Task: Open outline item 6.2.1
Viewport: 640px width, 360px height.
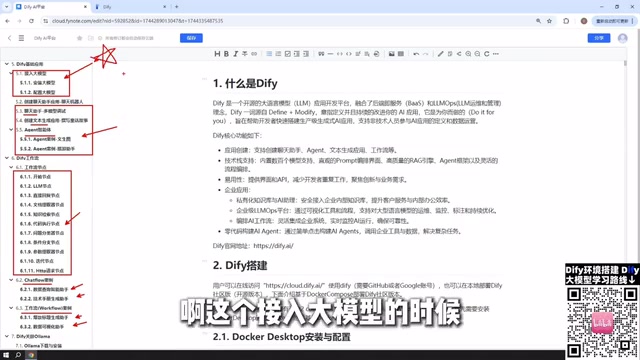Action: pos(44,289)
